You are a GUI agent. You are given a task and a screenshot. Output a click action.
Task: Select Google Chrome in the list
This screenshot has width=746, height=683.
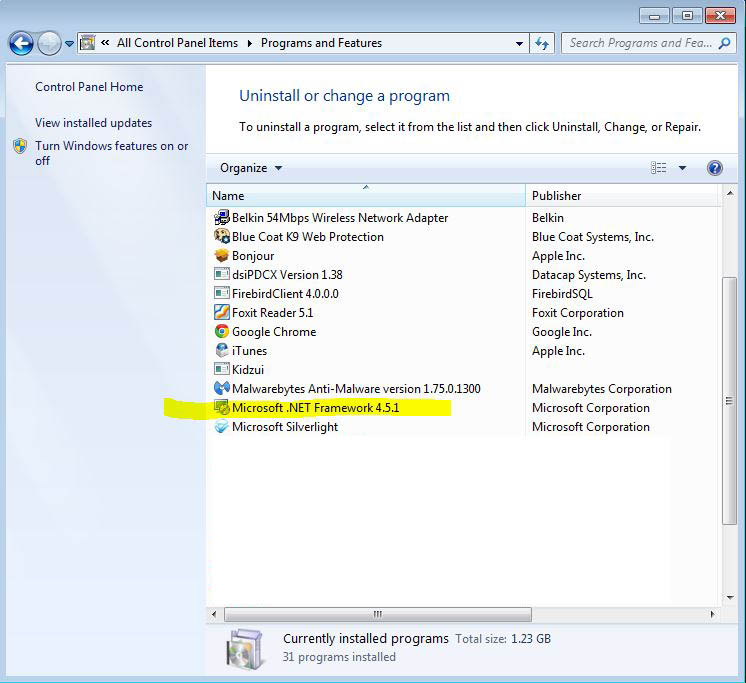pos(274,332)
